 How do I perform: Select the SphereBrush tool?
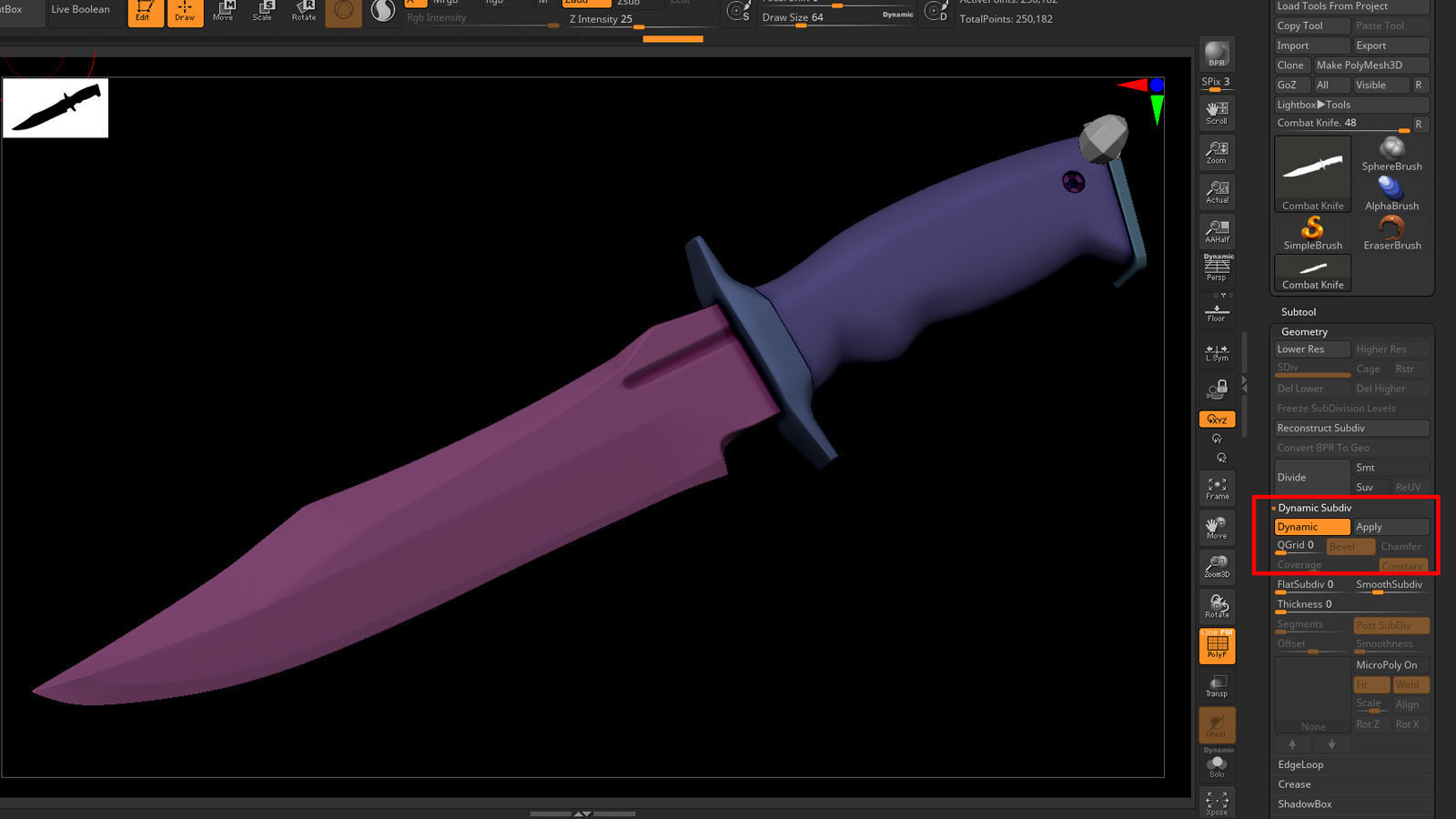1391,155
